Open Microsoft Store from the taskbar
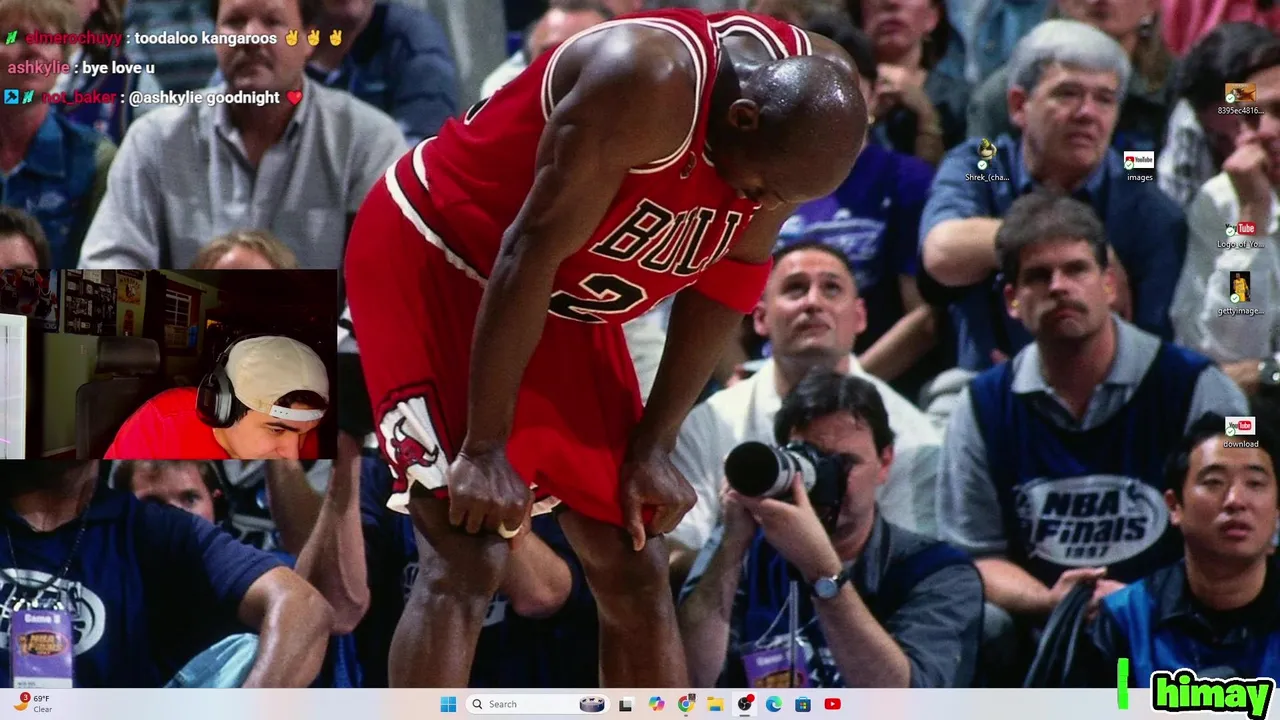1280x720 pixels. pyautogui.click(x=803, y=704)
